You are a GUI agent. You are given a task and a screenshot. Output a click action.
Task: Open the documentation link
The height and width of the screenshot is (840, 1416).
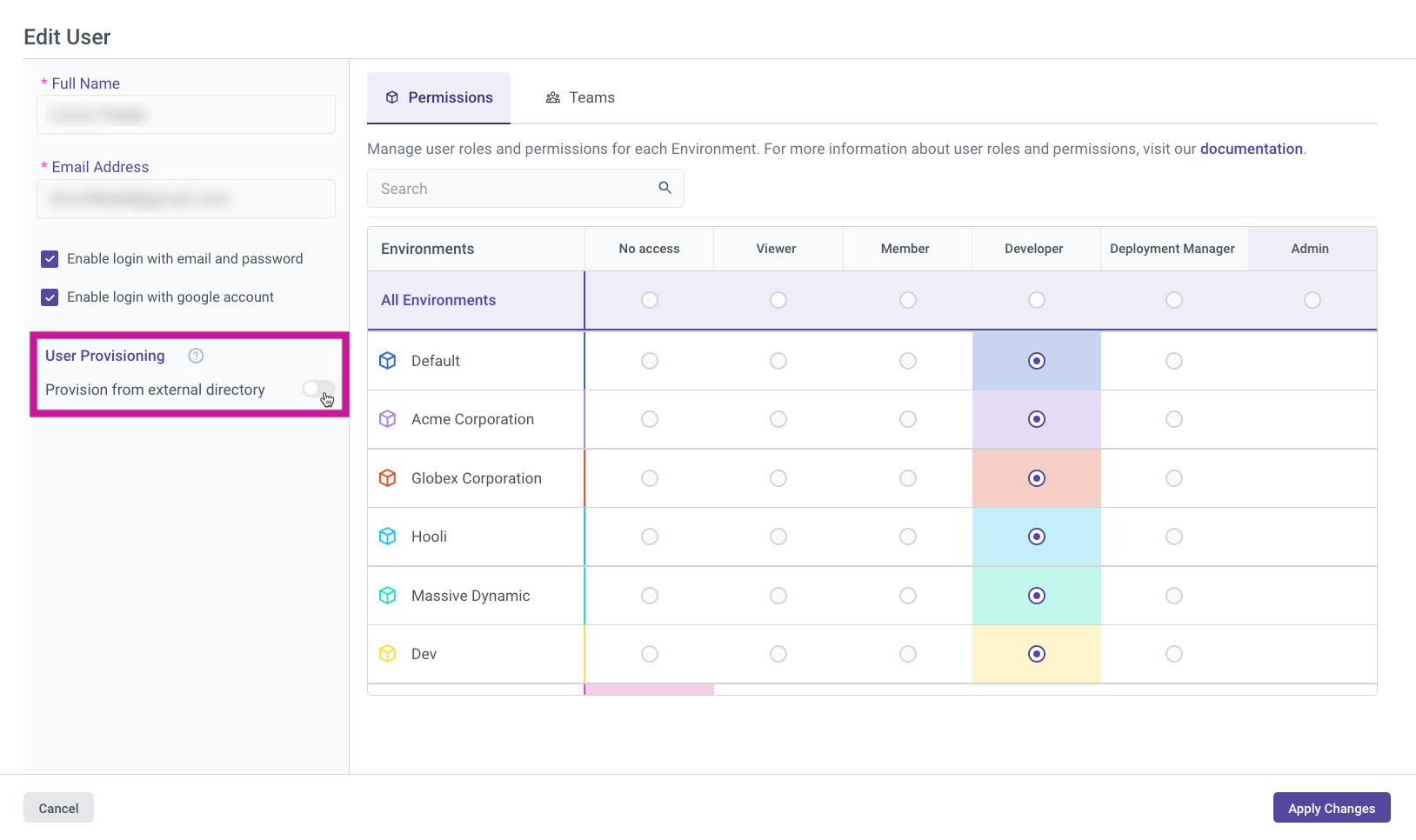pyautogui.click(x=1251, y=149)
